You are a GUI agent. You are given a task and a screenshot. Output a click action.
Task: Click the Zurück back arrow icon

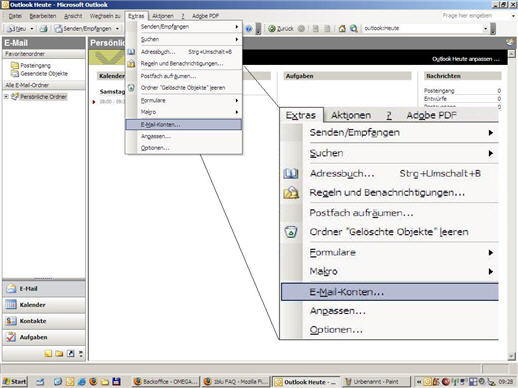(x=272, y=29)
